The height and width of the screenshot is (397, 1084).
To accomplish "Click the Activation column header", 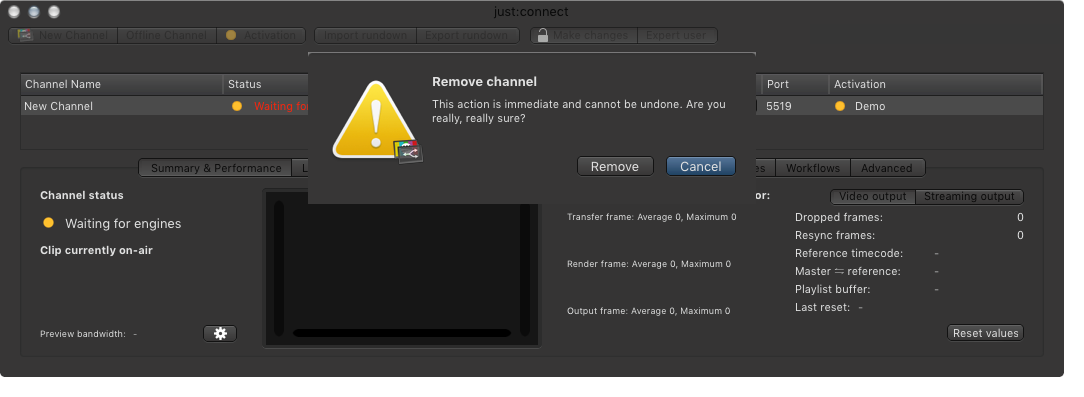I will point(935,84).
